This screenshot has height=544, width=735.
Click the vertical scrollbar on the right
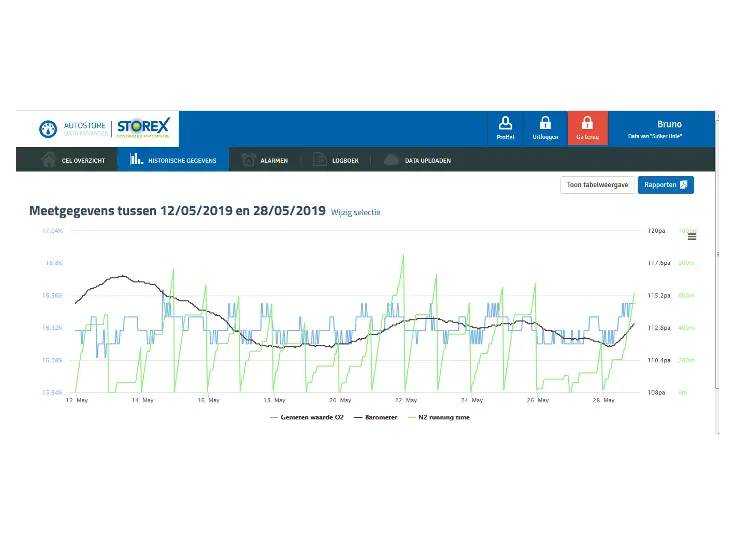tap(717, 270)
